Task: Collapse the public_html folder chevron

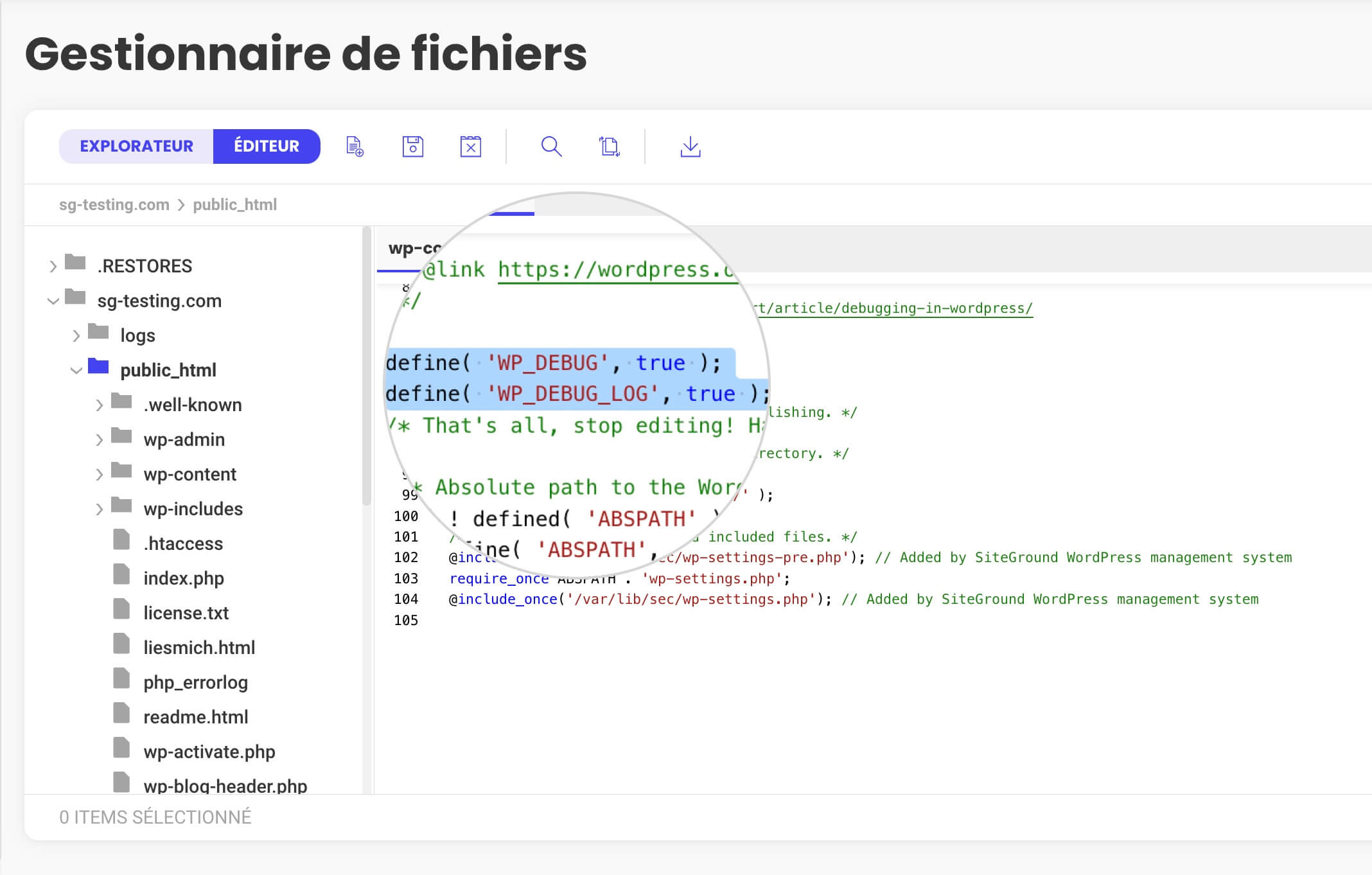Action: tap(76, 370)
